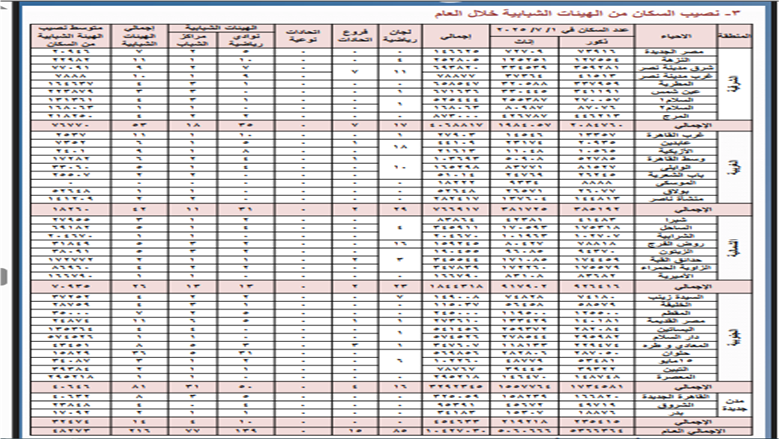The image size is (779, 439).
Task: Click 'متوسط نصيب الهيئة الشبابية من السكان' header
Action: tap(70, 36)
